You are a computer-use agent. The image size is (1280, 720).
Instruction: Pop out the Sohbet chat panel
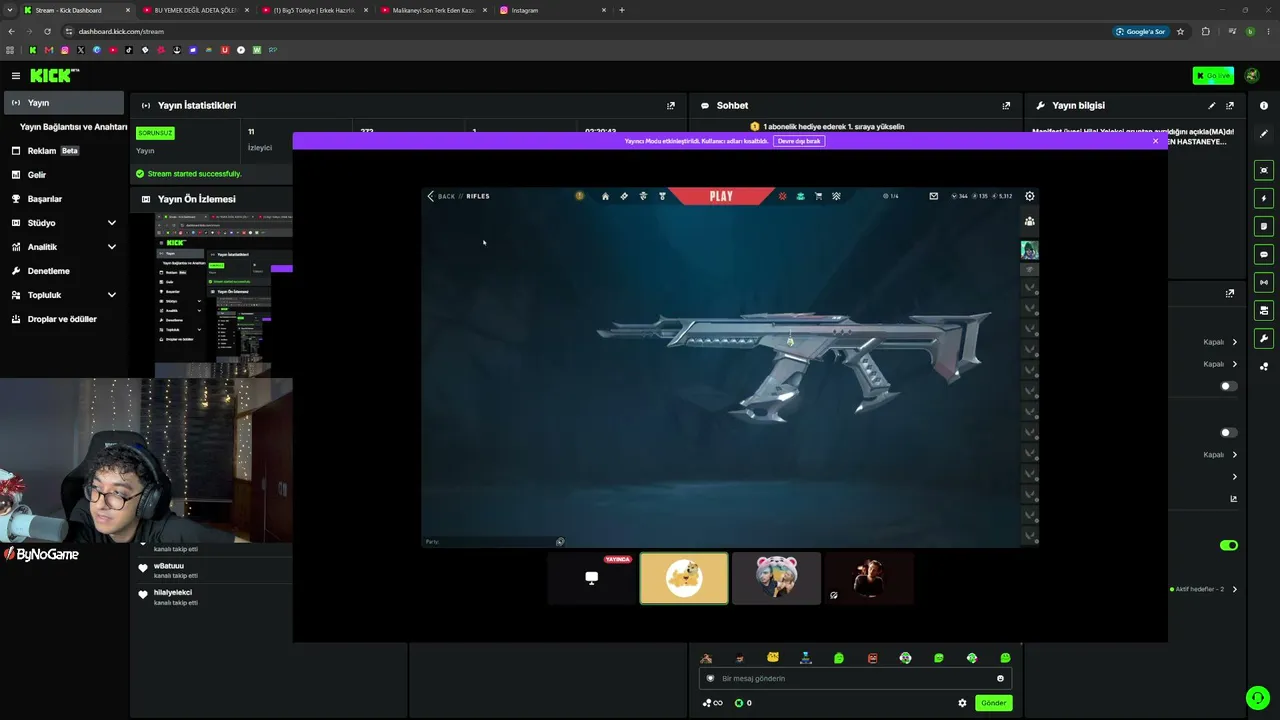tap(1006, 105)
